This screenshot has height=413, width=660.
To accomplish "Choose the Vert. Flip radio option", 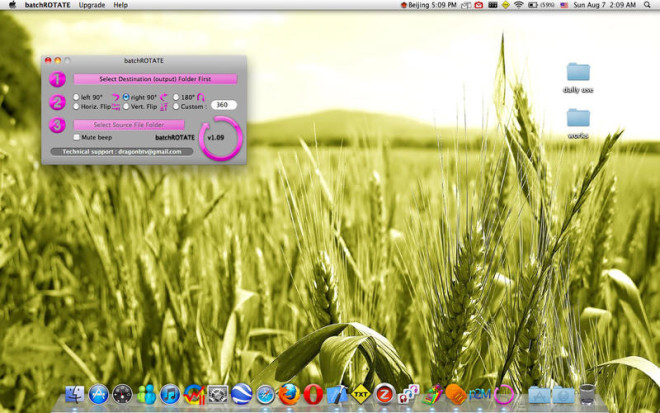I will click(x=126, y=107).
